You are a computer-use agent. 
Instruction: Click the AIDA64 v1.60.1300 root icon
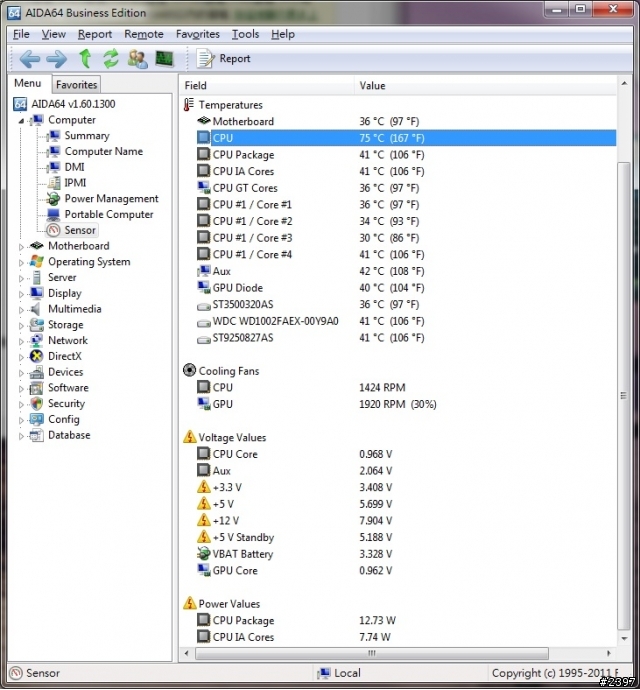(20, 104)
